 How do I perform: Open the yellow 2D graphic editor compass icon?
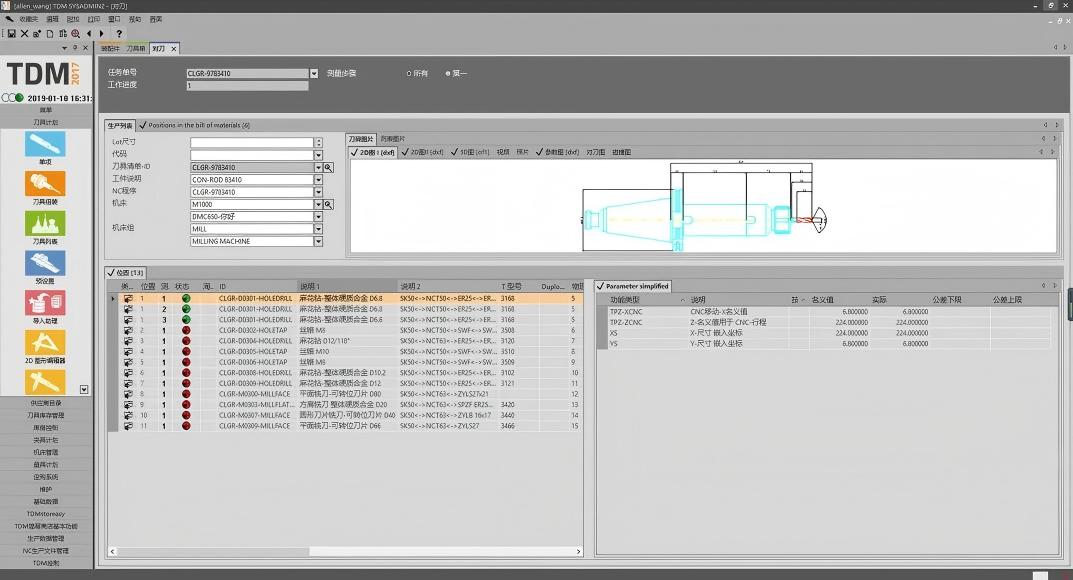[x=45, y=343]
